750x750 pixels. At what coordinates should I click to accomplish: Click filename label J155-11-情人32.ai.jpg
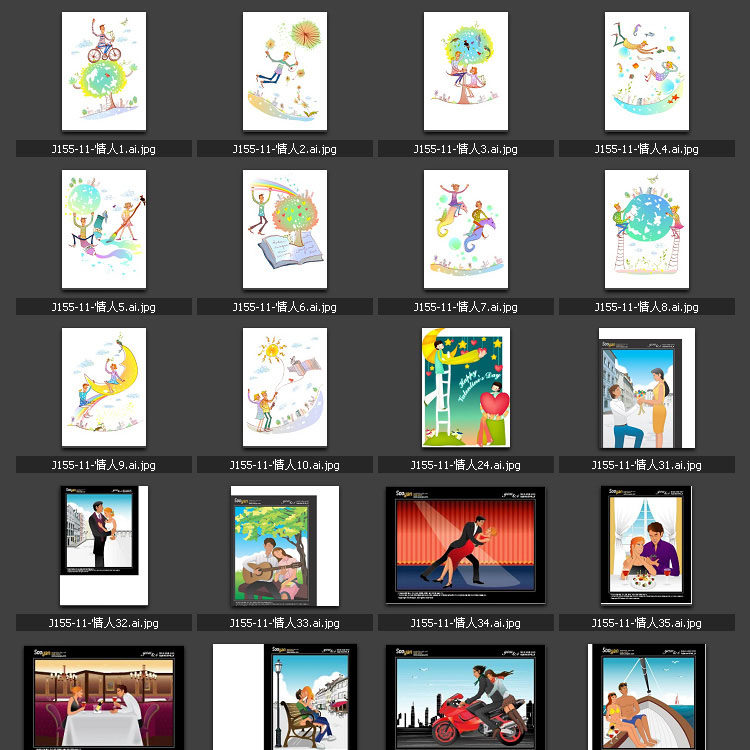[x=104, y=623]
